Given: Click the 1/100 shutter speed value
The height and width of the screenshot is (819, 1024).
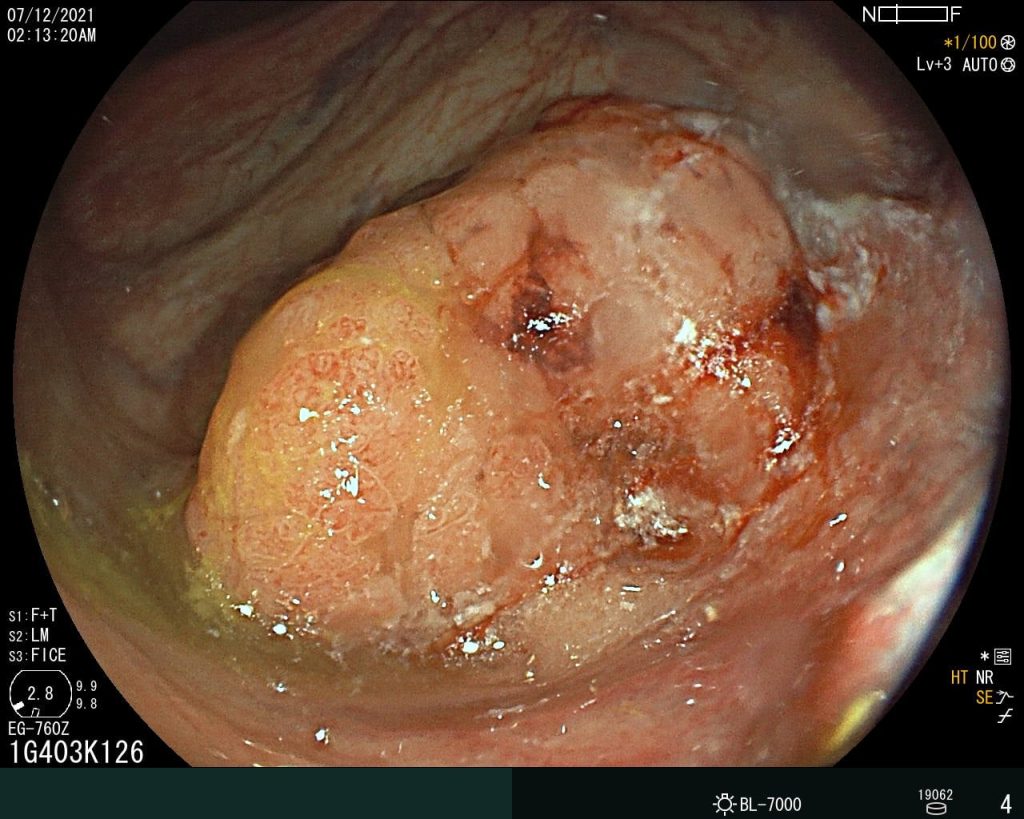Looking at the screenshot, I should [x=969, y=42].
